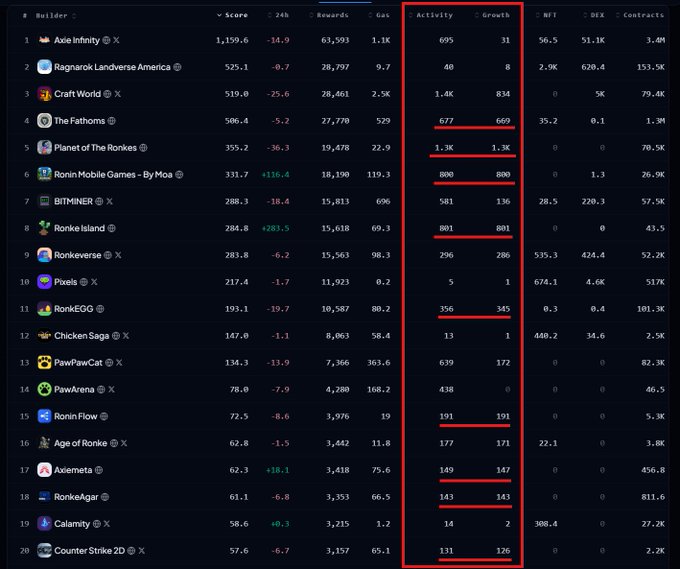The width and height of the screenshot is (680, 569).
Task: Click Pixels project logo
Action: [x=44, y=282]
